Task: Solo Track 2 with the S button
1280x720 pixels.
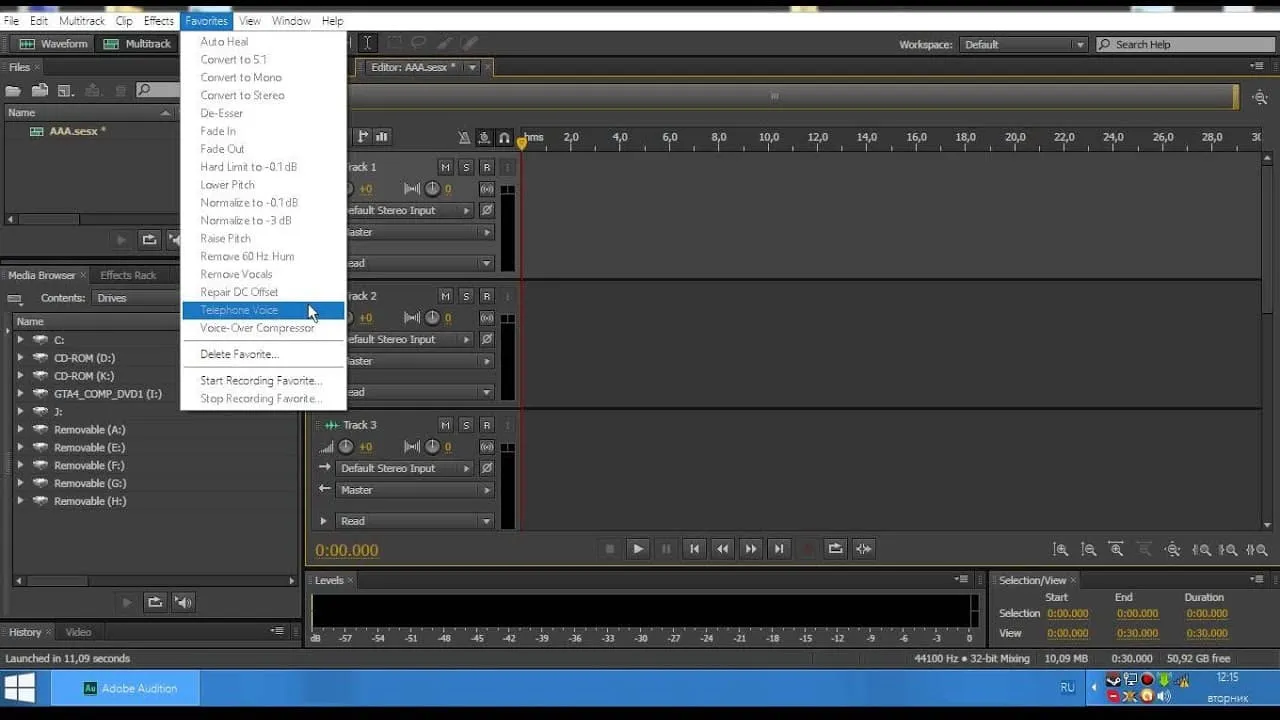Action: click(x=466, y=296)
